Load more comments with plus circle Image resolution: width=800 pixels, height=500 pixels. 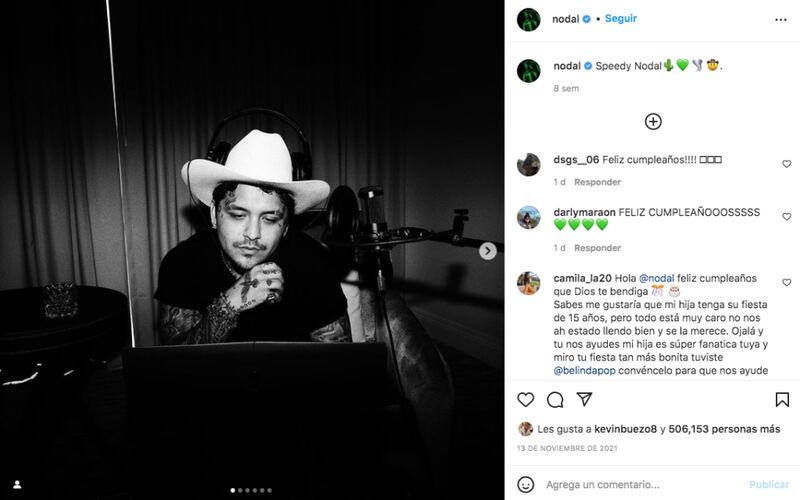coord(653,121)
